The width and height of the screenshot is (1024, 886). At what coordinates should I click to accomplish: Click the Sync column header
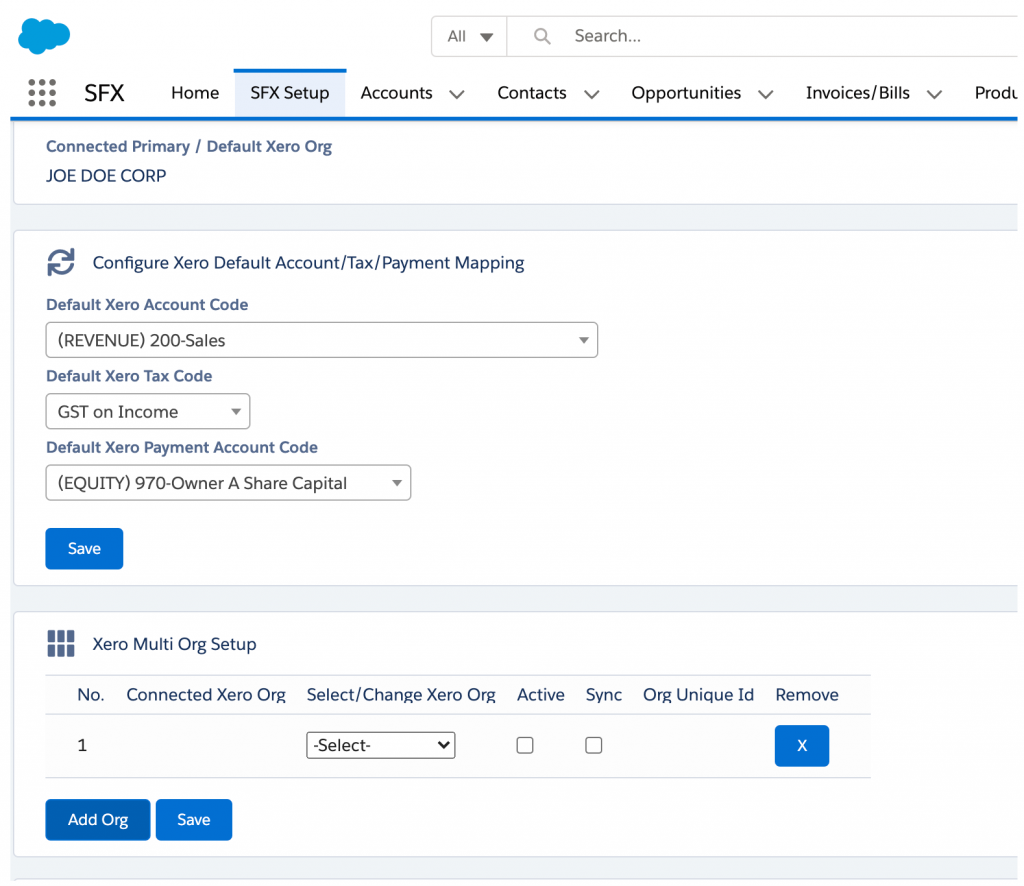tap(603, 695)
